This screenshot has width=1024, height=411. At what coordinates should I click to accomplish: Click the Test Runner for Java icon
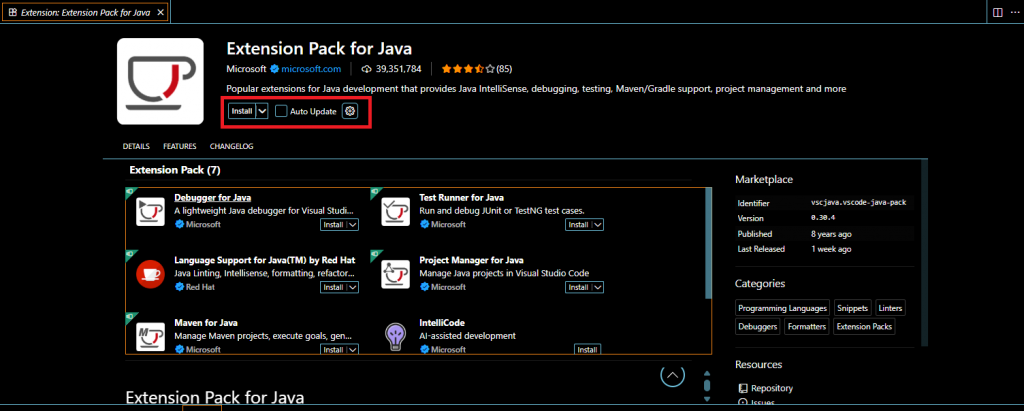point(395,212)
